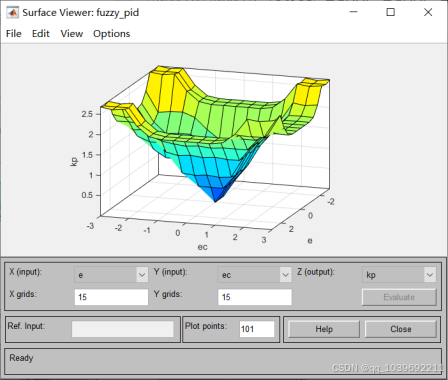The height and width of the screenshot is (380, 448).
Task: Click the Help button
Action: pos(324,329)
